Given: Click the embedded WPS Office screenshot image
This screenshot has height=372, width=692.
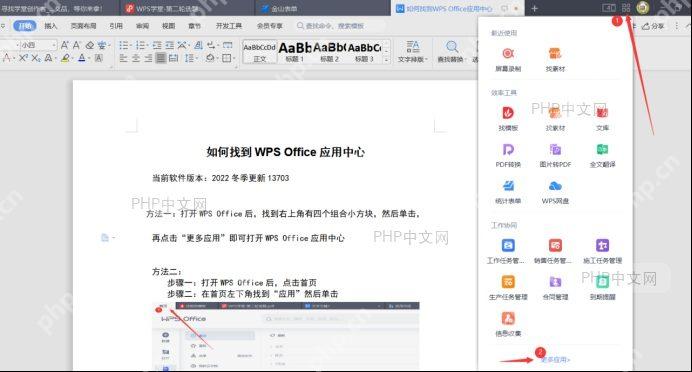Looking at the screenshot, I should (x=286, y=336).
